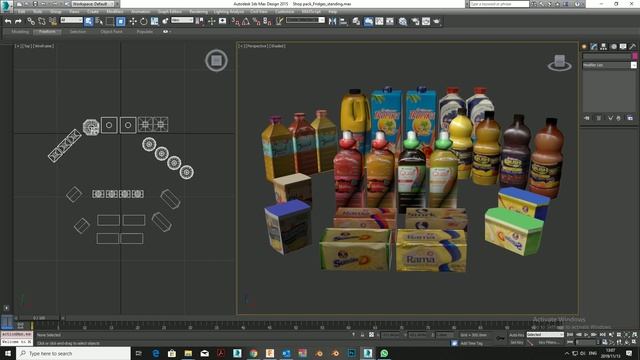Click the Unlink Selection tool
Image resolution: width=640 pixels, height=360 pixels.
point(42,21)
